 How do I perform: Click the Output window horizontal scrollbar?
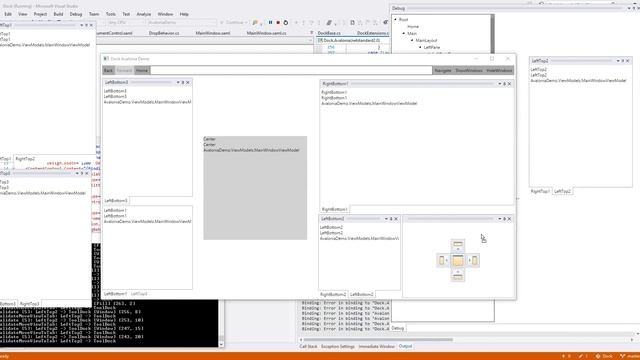point(378,340)
